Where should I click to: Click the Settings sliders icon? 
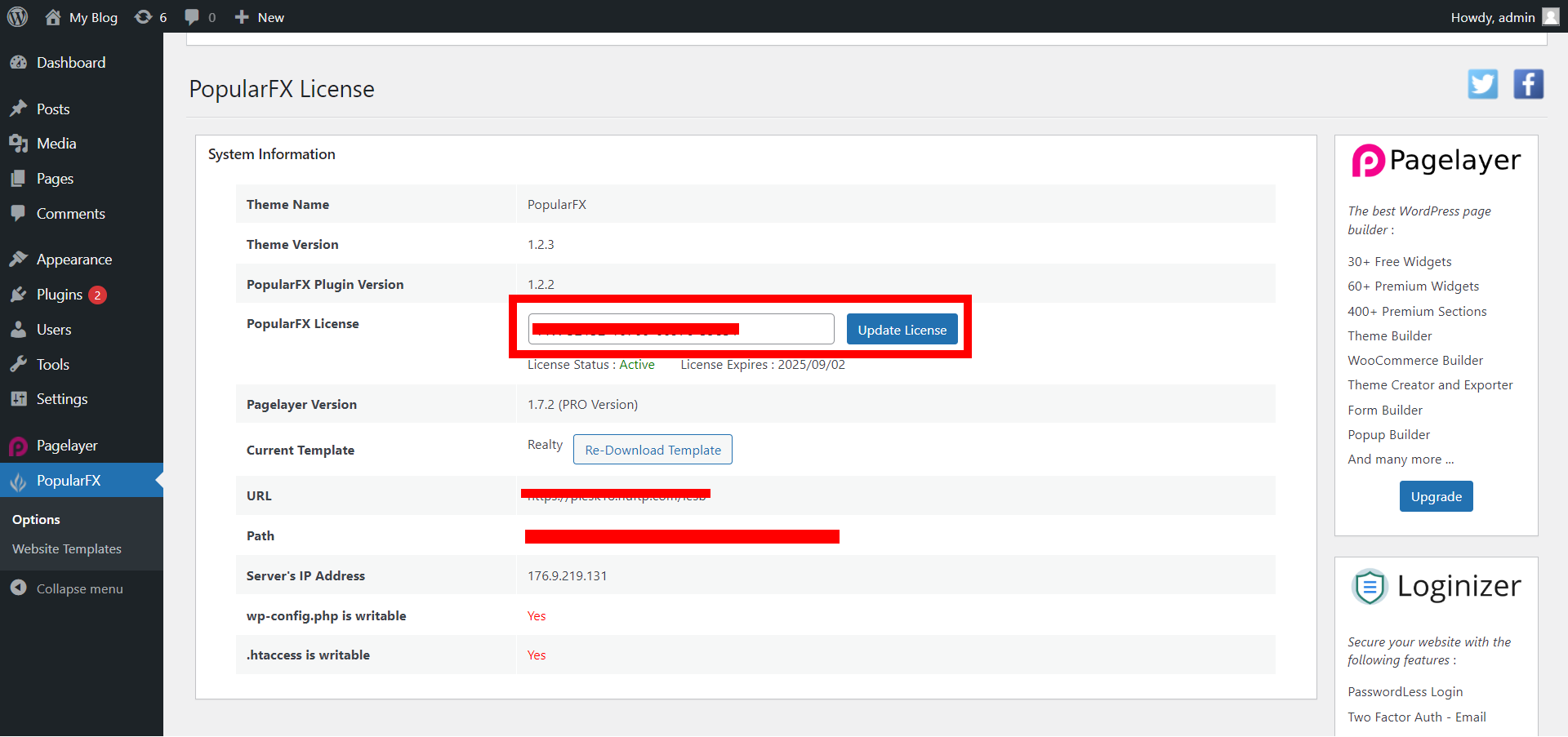click(x=18, y=398)
